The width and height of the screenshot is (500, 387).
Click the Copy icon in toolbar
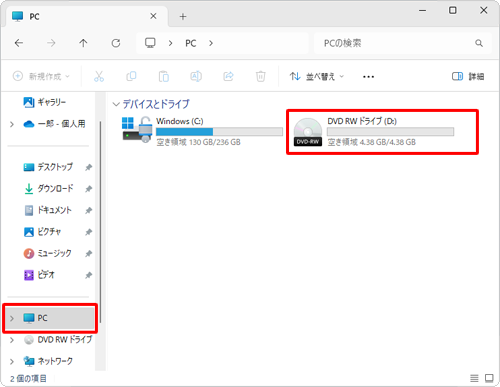(131, 76)
